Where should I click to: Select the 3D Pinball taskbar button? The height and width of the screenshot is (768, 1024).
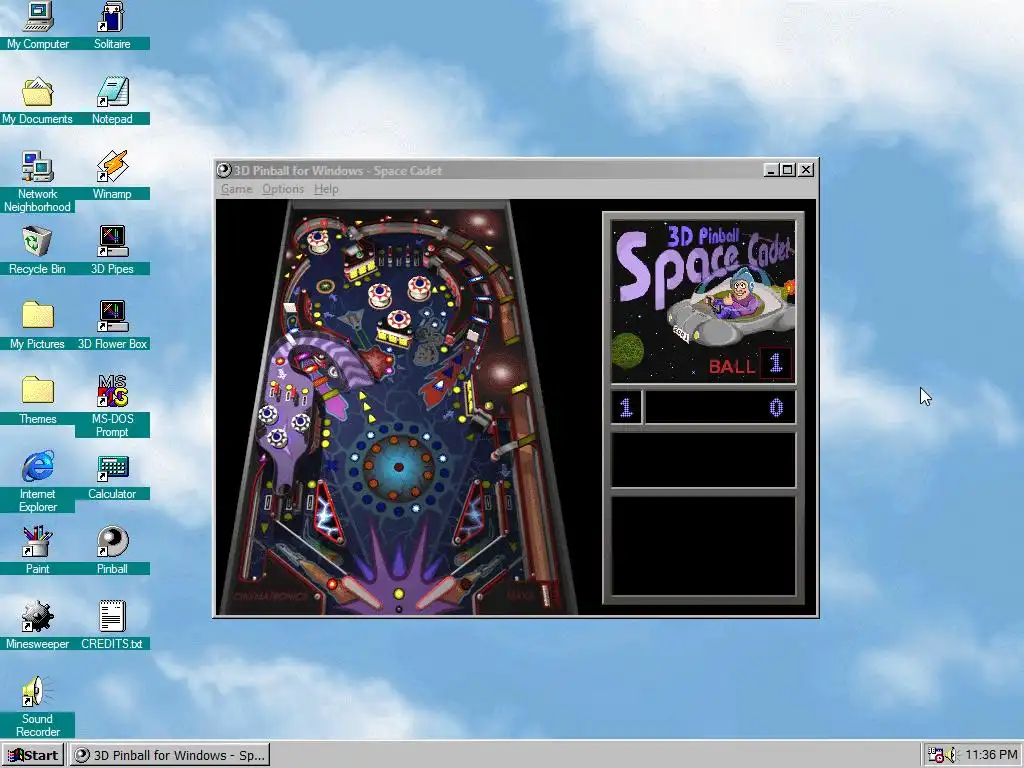(170, 755)
